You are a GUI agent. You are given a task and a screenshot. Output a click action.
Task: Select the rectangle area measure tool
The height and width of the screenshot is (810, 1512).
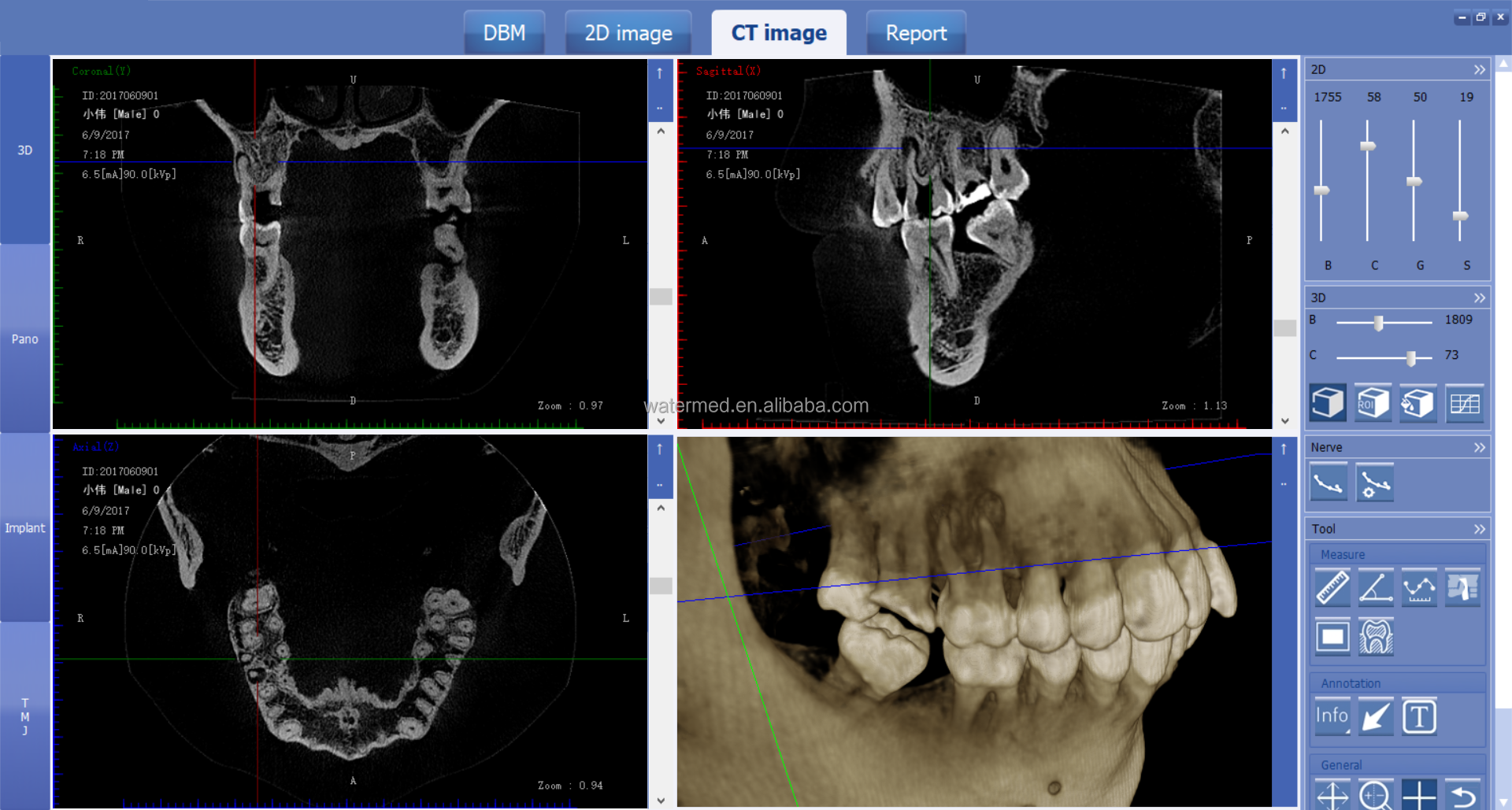click(x=1332, y=637)
